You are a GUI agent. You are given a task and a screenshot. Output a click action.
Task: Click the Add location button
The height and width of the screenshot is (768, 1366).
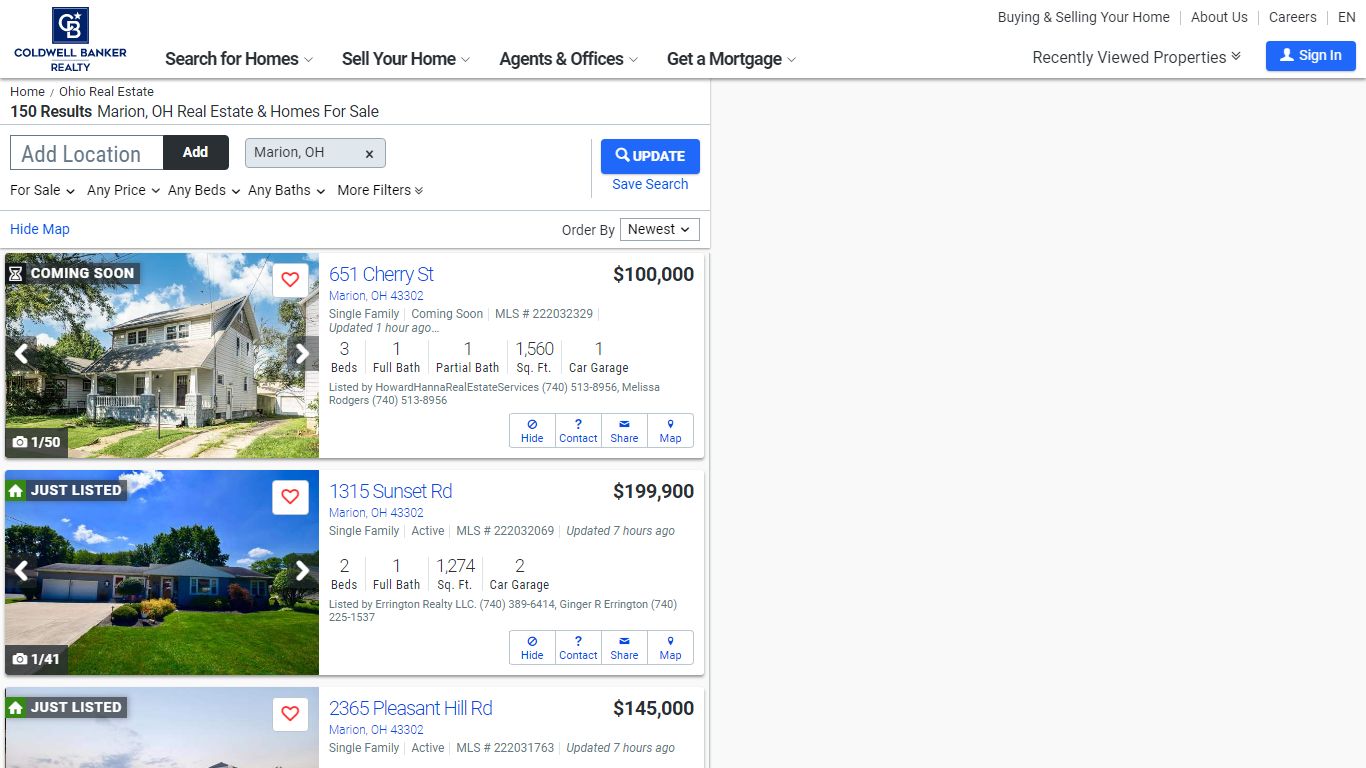(196, 152)
